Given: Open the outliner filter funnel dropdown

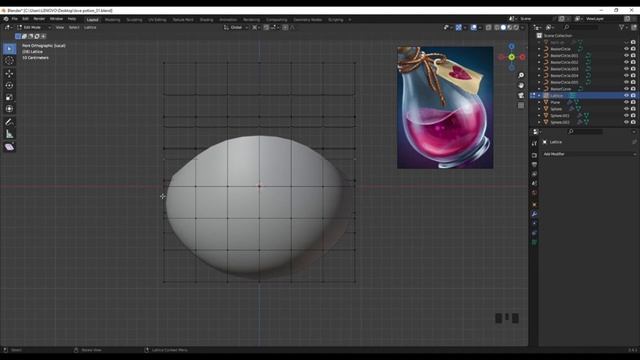Looking at the screenshot, I should [x=623, y=27].
